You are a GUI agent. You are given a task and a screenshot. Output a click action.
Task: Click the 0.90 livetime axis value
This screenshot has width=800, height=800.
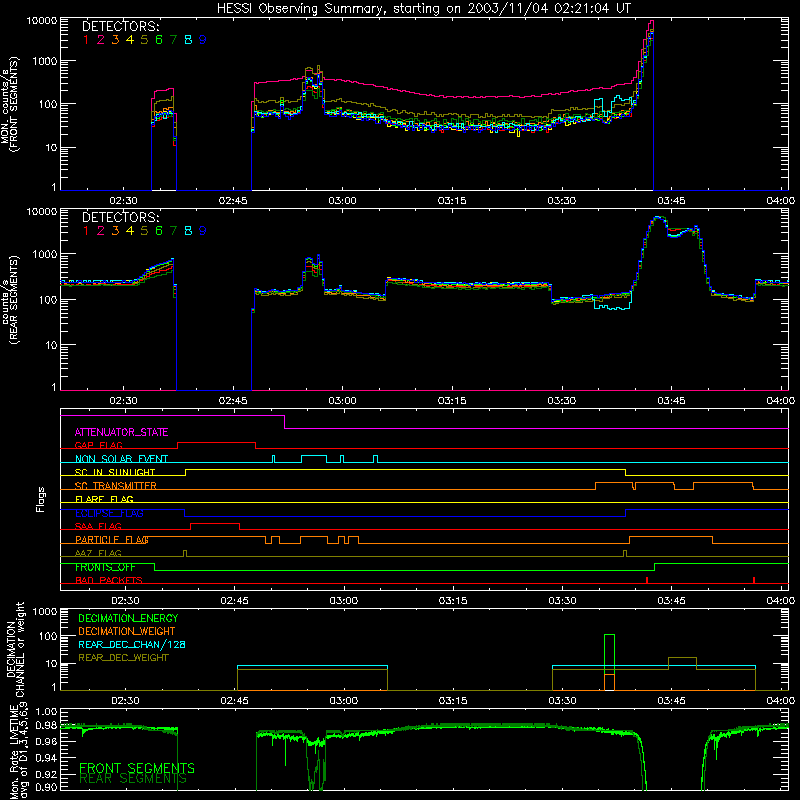click(46, 787)
